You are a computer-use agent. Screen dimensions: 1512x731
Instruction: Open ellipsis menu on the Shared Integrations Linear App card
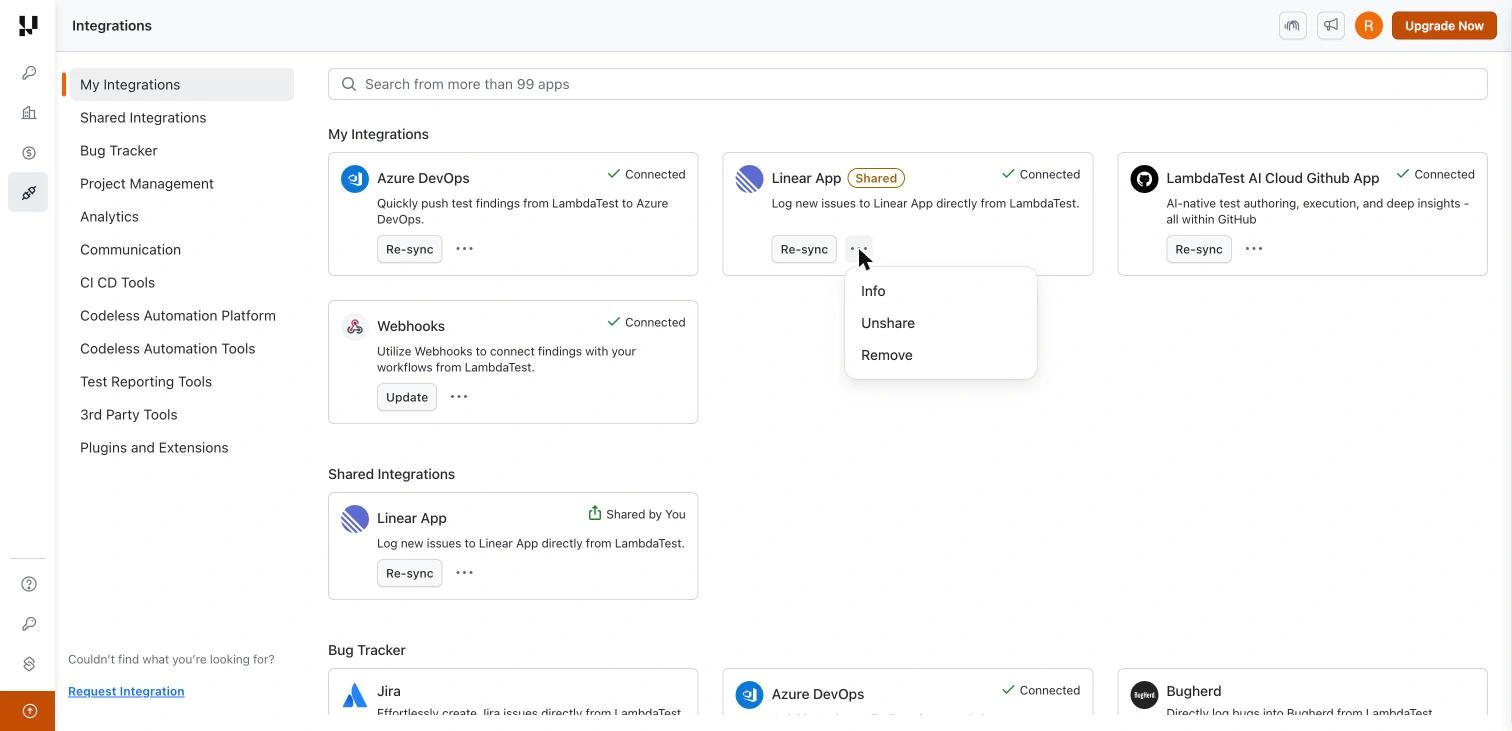(x=464, y=573)
